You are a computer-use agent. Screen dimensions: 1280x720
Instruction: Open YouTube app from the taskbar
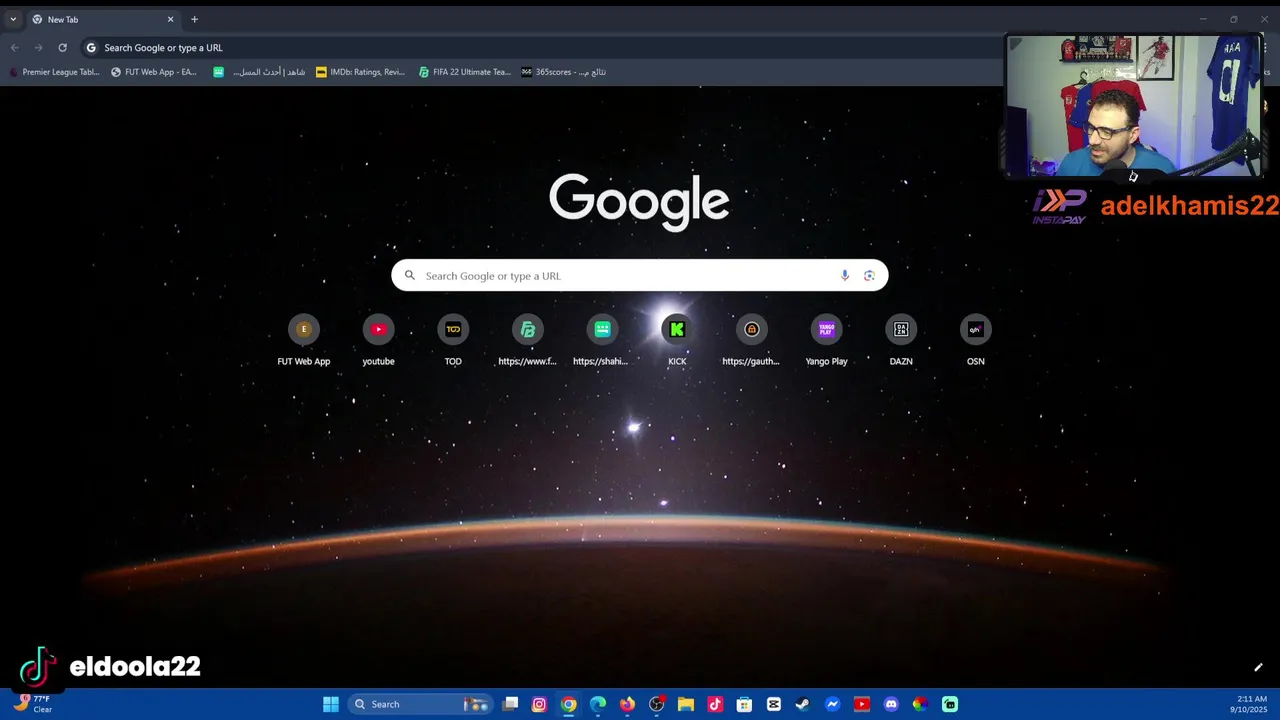[x=862, y=704]
